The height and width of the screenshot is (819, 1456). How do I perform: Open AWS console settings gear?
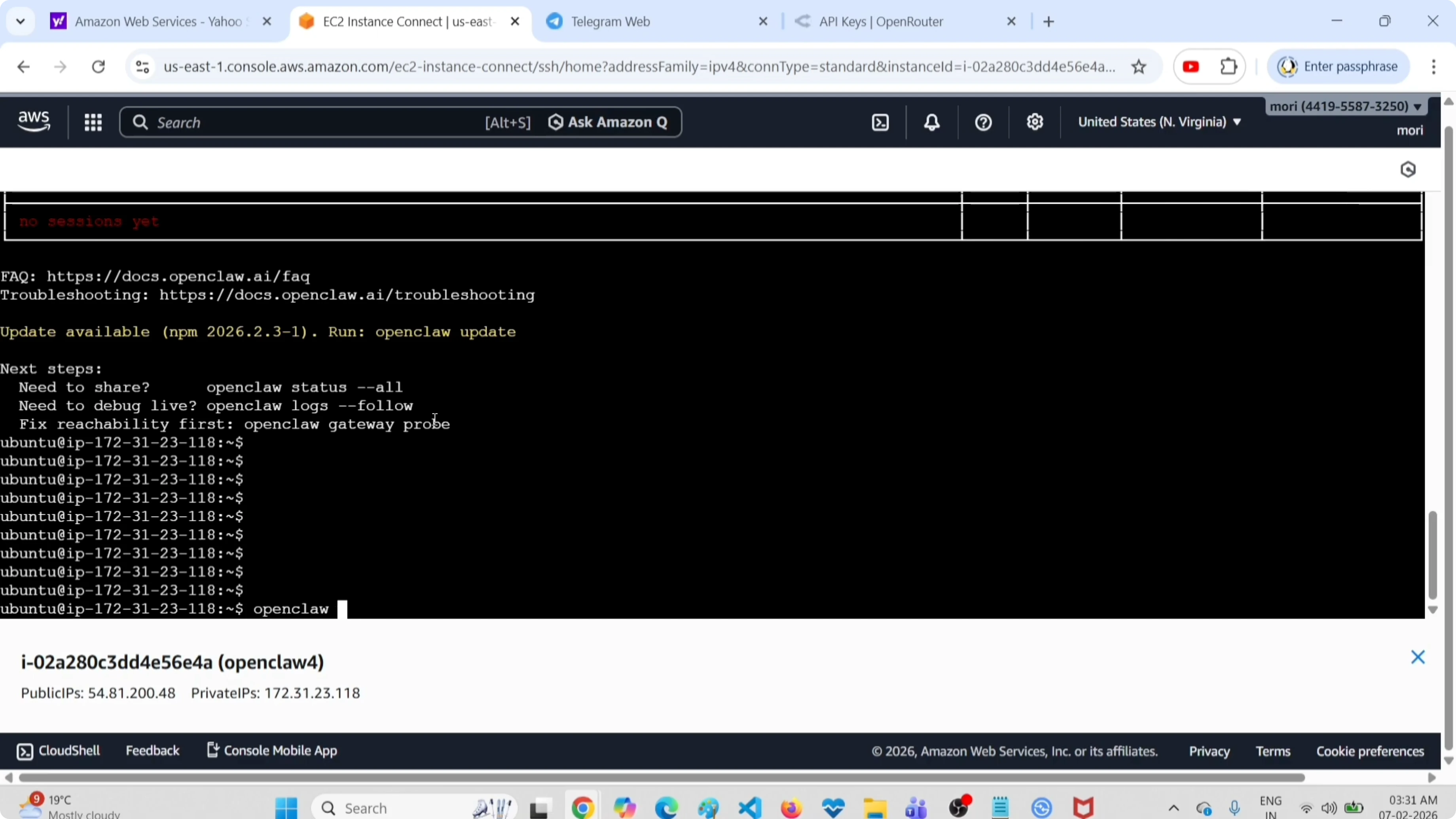(1034, 123)
